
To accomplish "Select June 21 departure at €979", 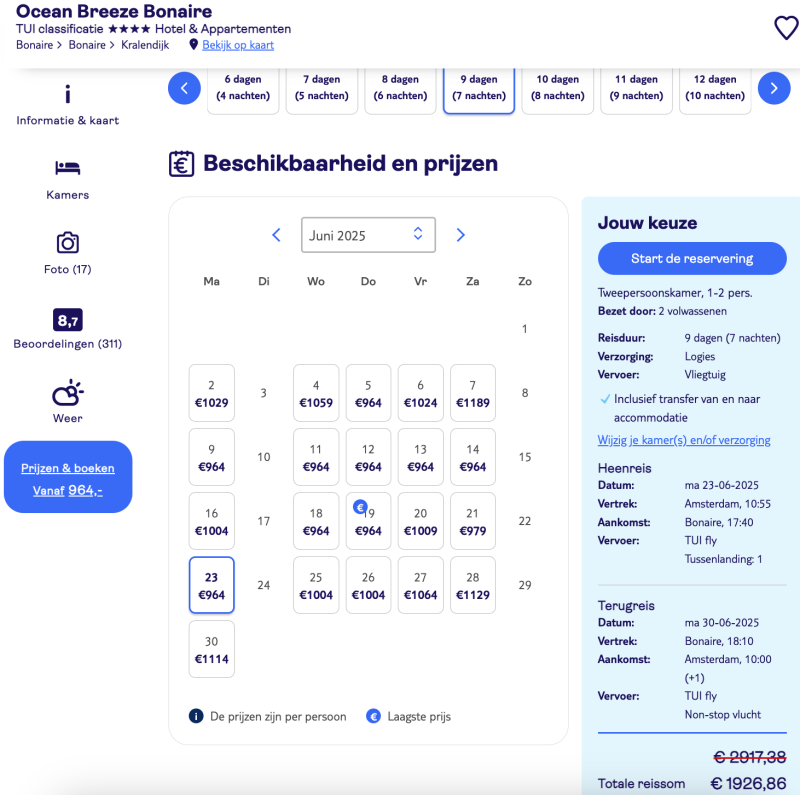I will click(473, 521).
